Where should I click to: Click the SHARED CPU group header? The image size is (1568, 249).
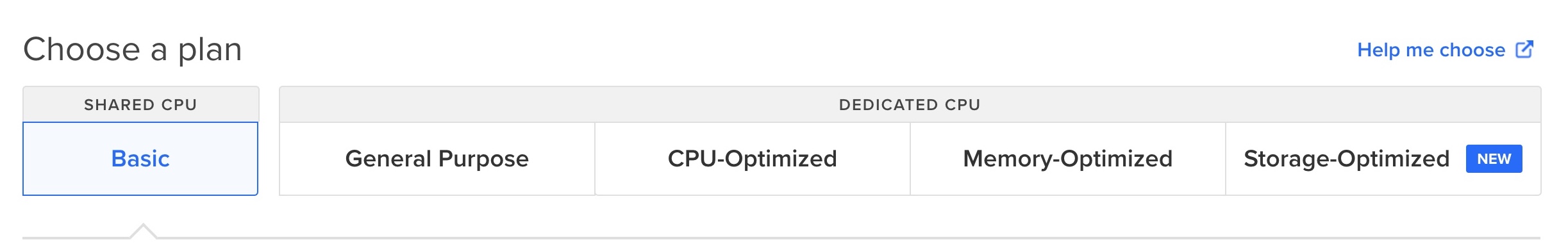point(140,104)
